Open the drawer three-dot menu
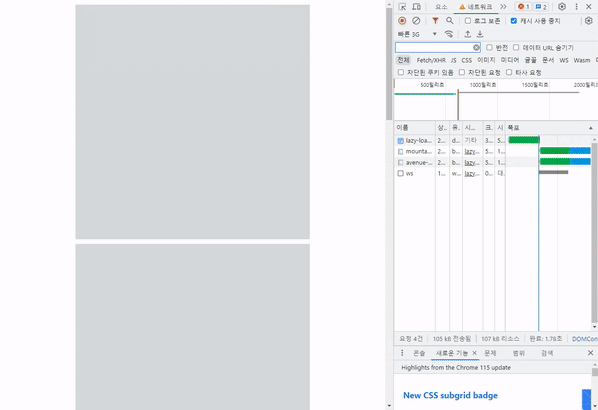 pos(402,353)
